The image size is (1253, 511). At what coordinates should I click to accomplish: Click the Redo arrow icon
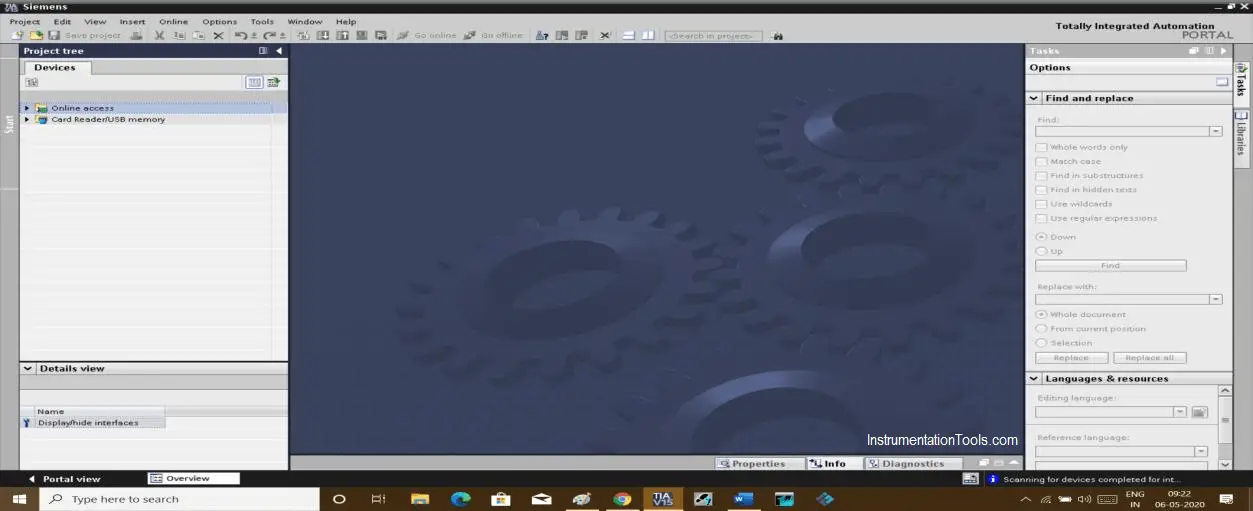tap(269, 35)
